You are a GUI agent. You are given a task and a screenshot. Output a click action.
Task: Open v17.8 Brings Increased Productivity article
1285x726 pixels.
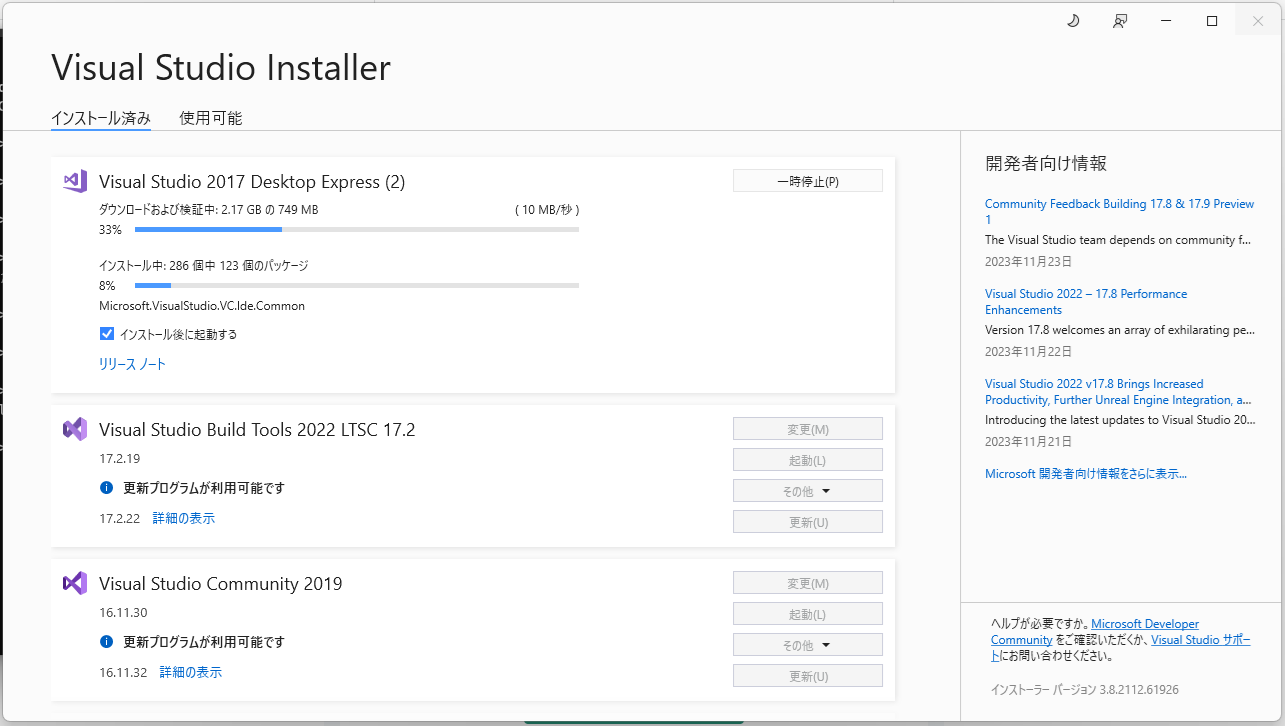pos(1118,392)
